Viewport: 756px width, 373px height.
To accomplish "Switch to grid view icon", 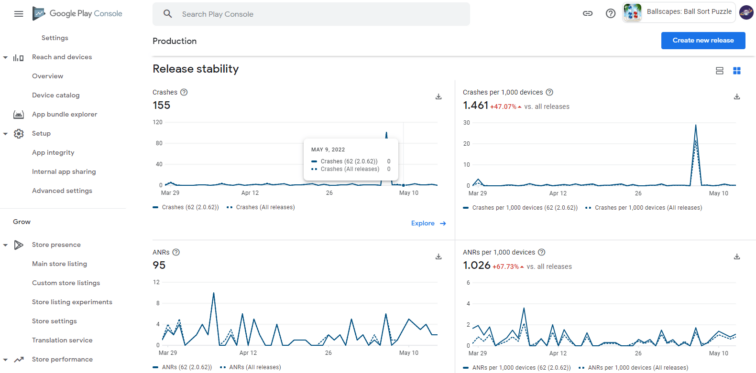I will coord(737,71).
